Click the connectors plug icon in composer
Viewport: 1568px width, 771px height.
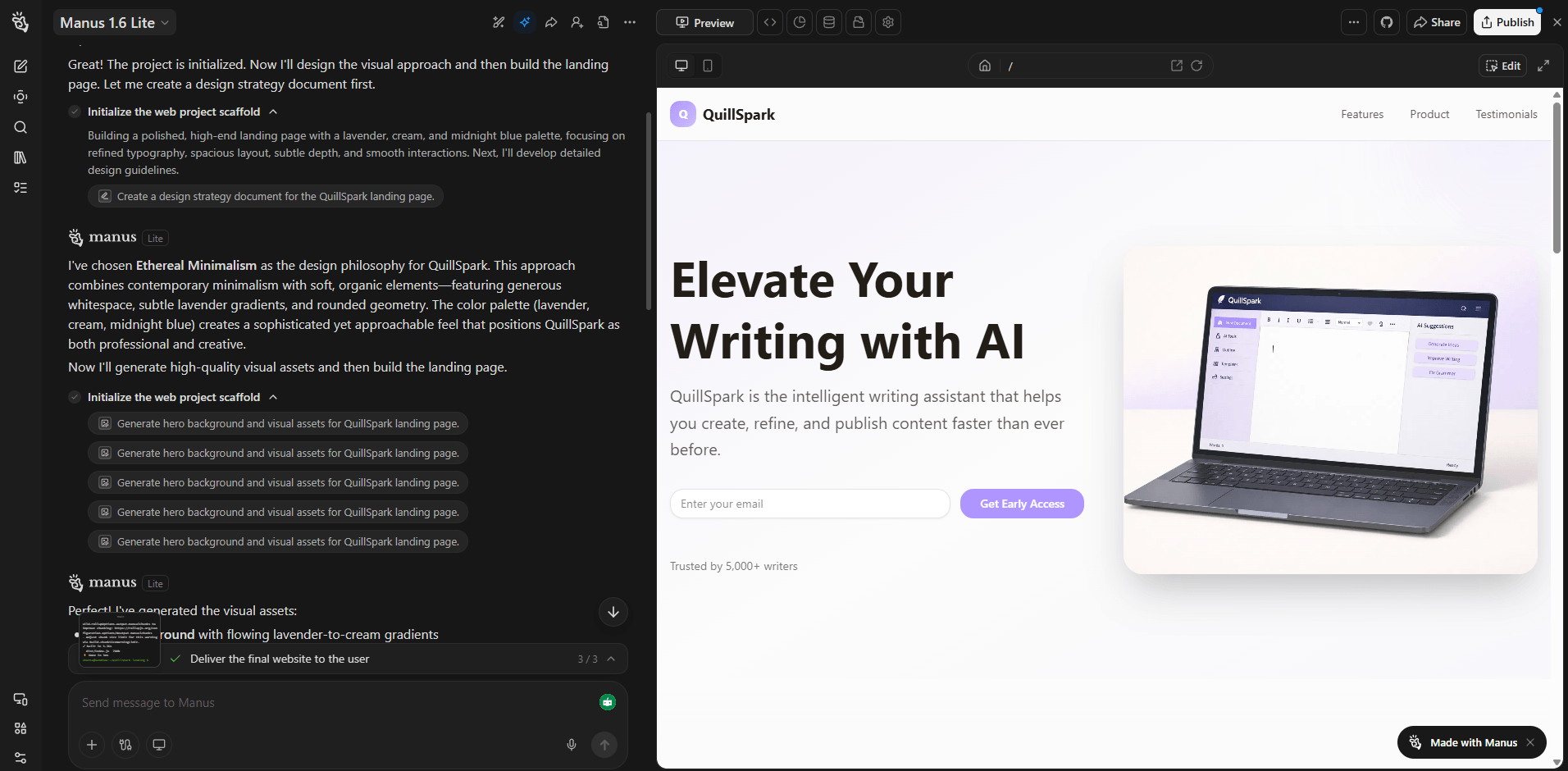pos(125,745)
